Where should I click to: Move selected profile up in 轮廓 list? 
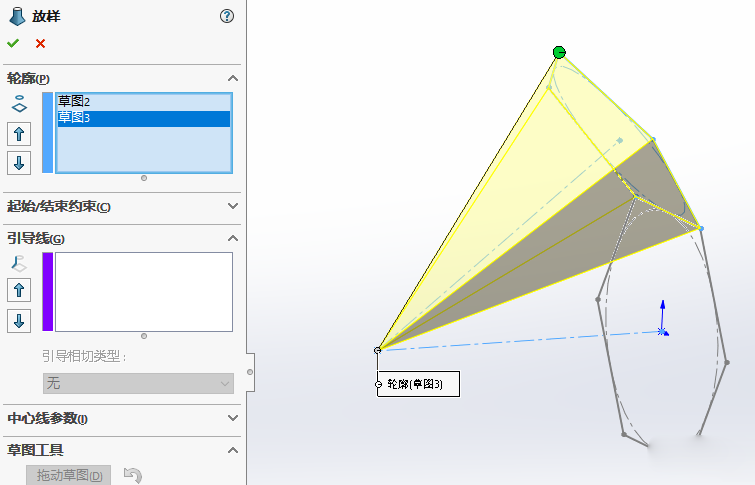coord(19,134)
